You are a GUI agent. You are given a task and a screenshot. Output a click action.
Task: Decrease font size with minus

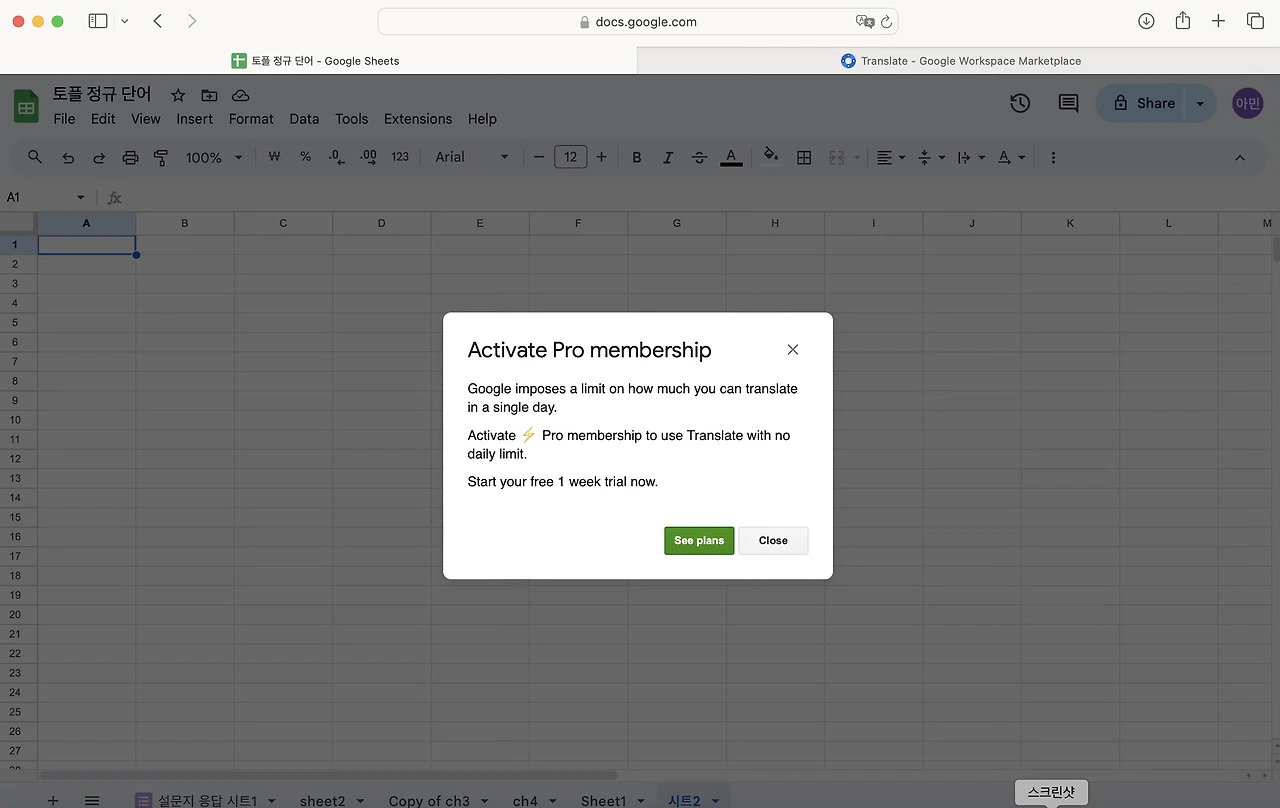pos(539,157)
